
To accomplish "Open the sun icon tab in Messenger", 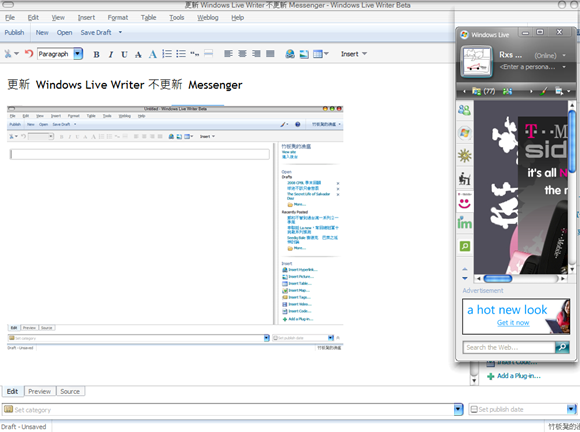I will (465, 156).
